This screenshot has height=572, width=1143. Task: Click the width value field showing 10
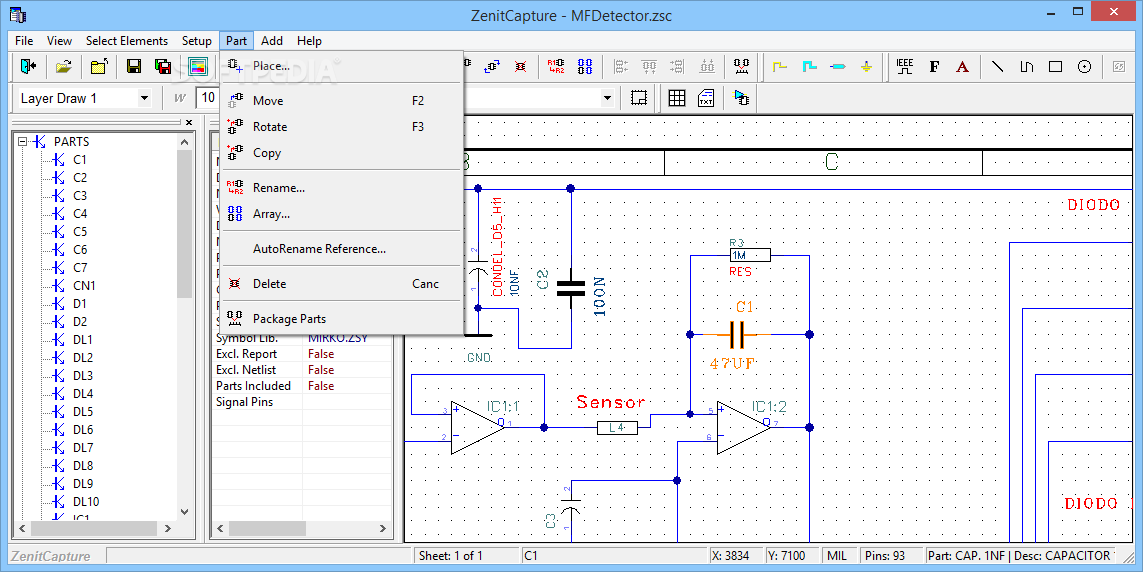[208, 98]
